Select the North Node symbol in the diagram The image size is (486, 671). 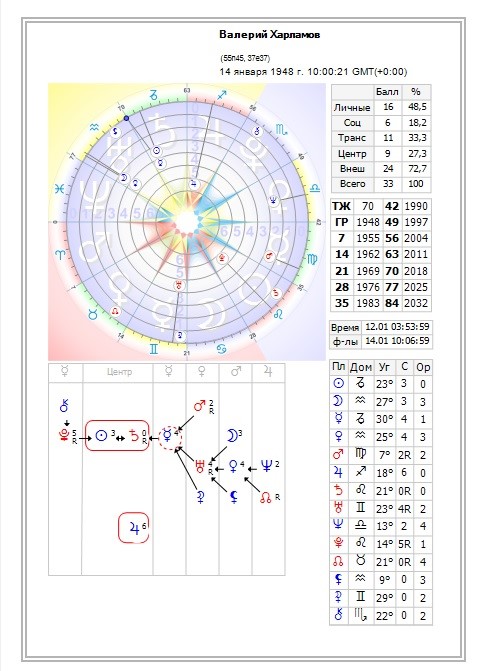pyautogui.click(x=266, y=497)
